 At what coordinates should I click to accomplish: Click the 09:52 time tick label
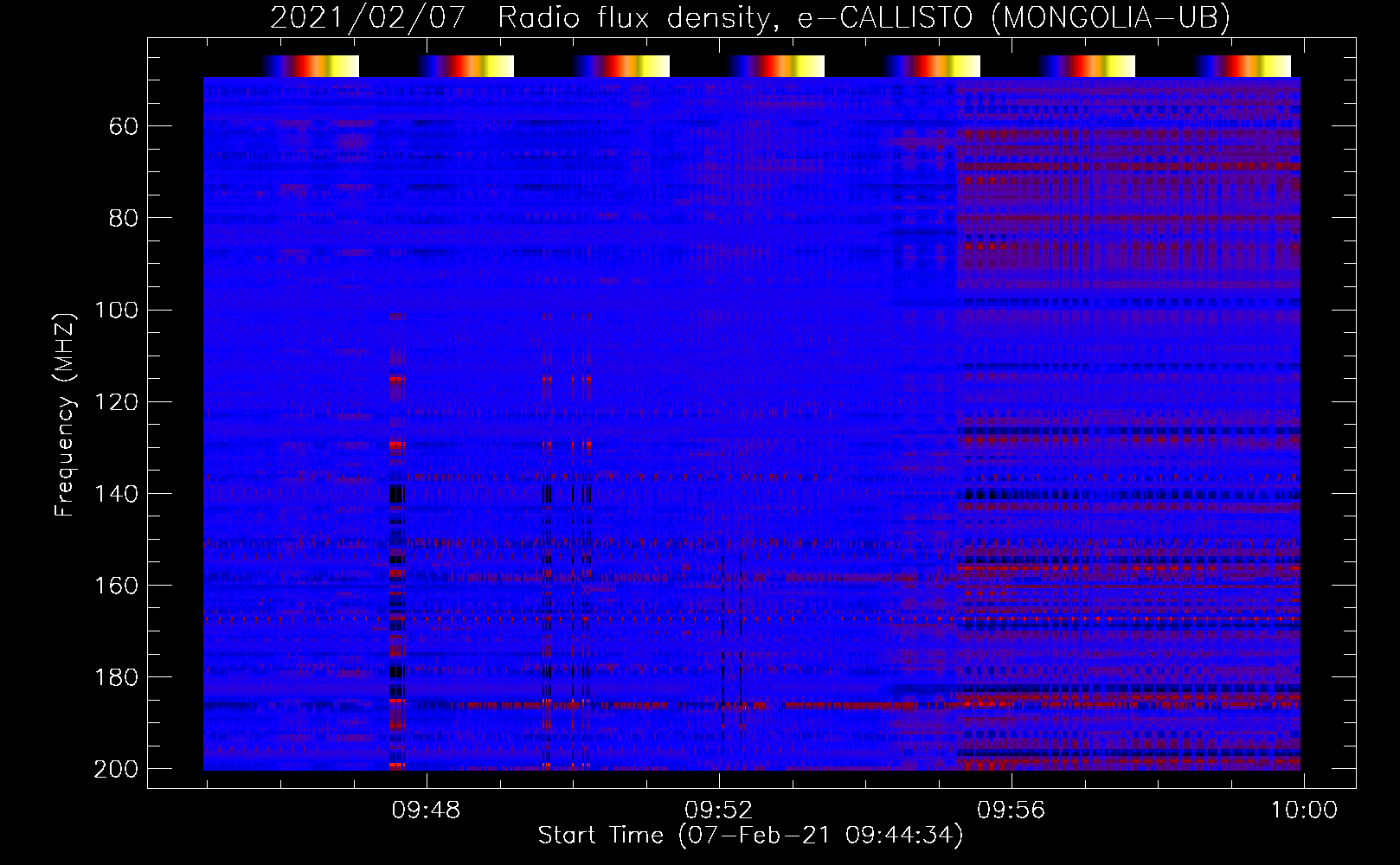pyautogui.click(x=718, y=811)
